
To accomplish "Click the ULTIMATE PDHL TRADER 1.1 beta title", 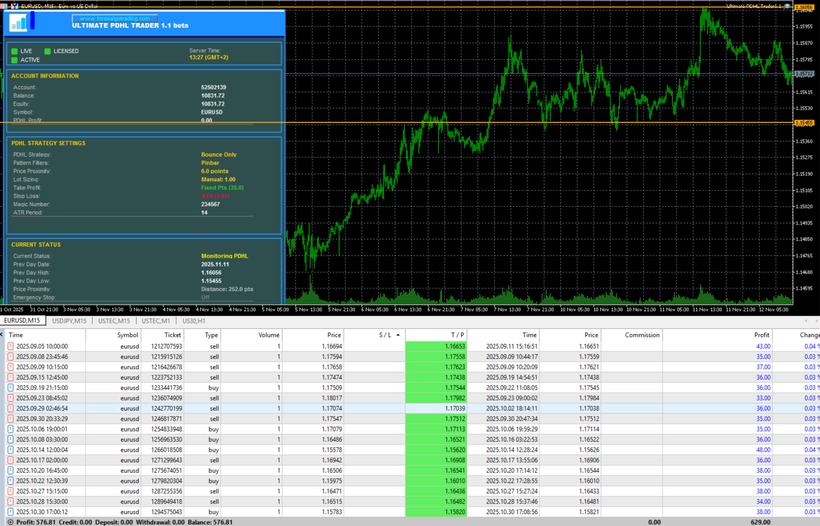I will (130, 25).
